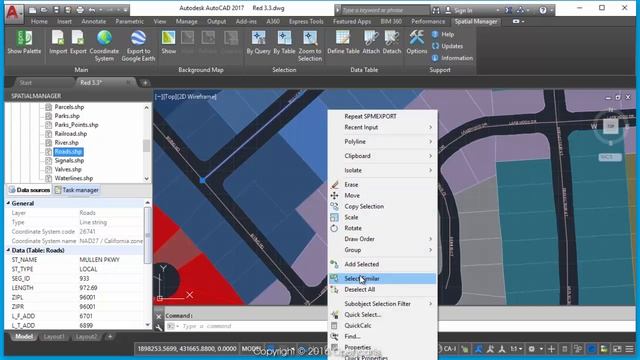The width and height of the screenshot is (640, 360).
Task: Select Roads.shp in the tree
Action: [x=68, y=152]
